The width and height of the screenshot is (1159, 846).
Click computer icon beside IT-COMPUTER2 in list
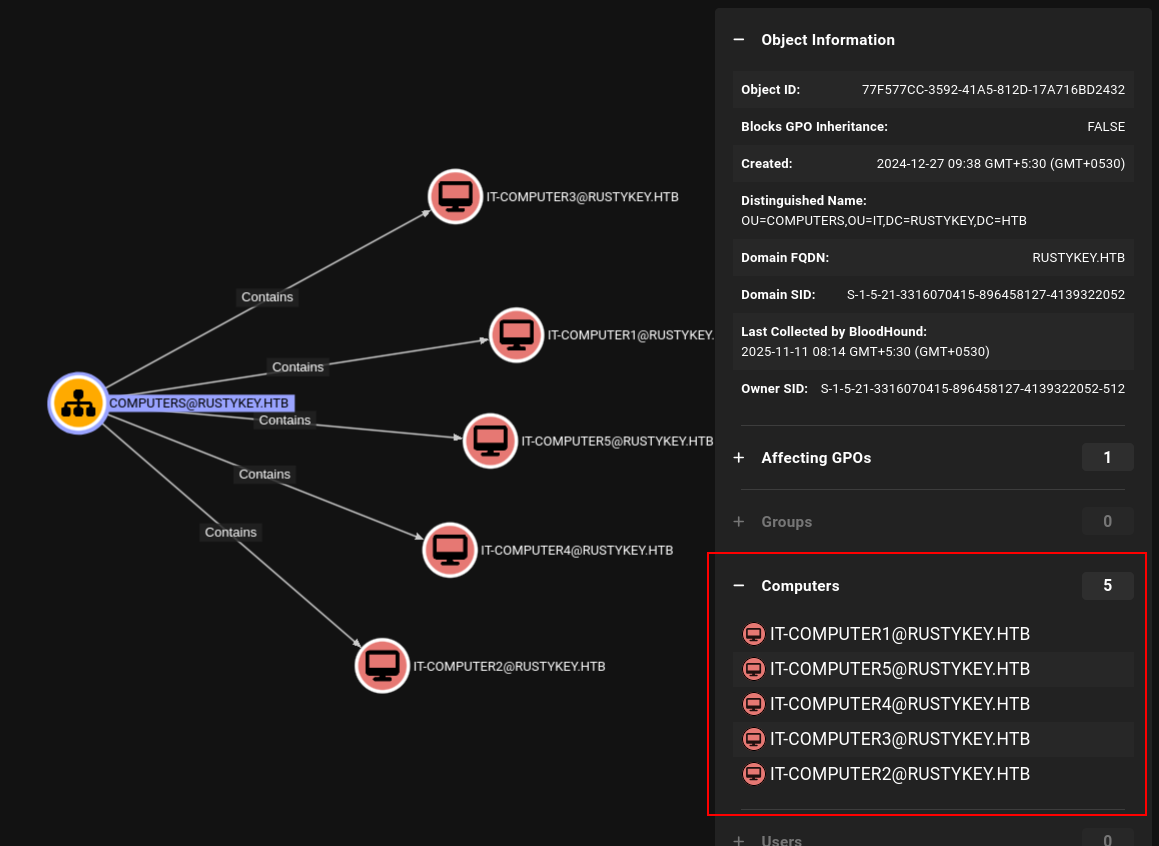[753, 774]
